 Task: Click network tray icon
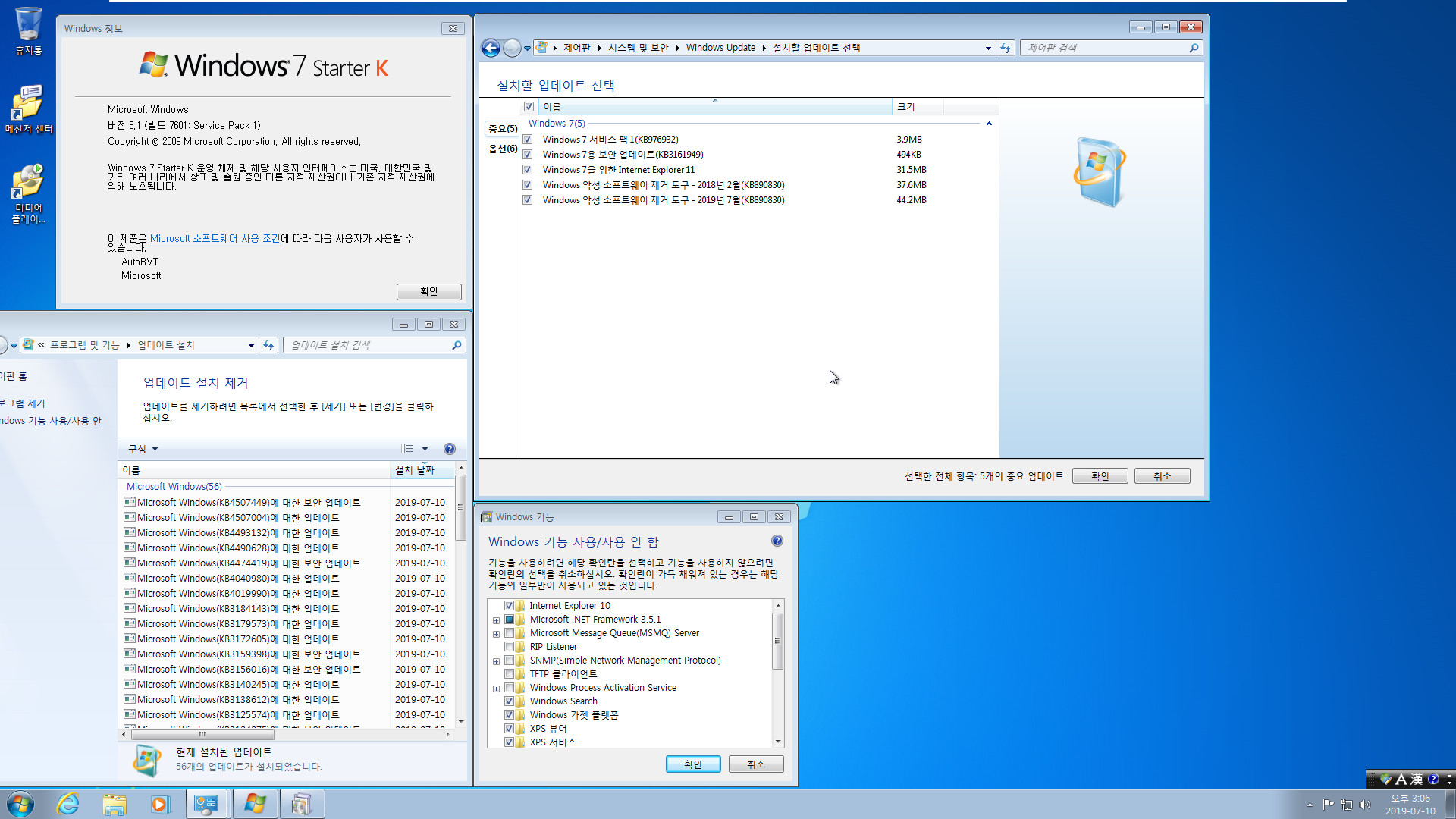point(1347,805)
